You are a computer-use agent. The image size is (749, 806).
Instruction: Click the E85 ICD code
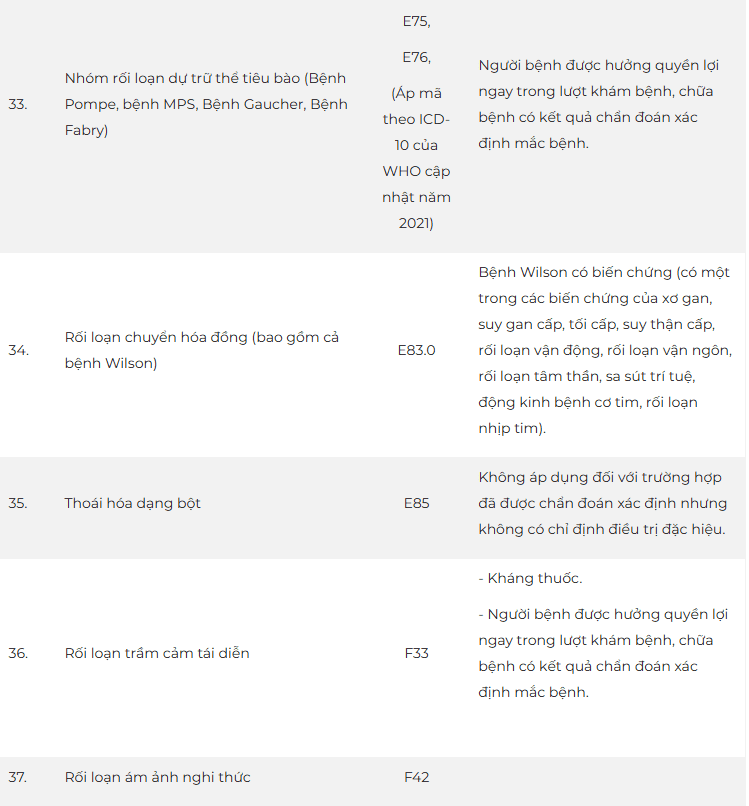pyautogui.click(x=416, y=503)
